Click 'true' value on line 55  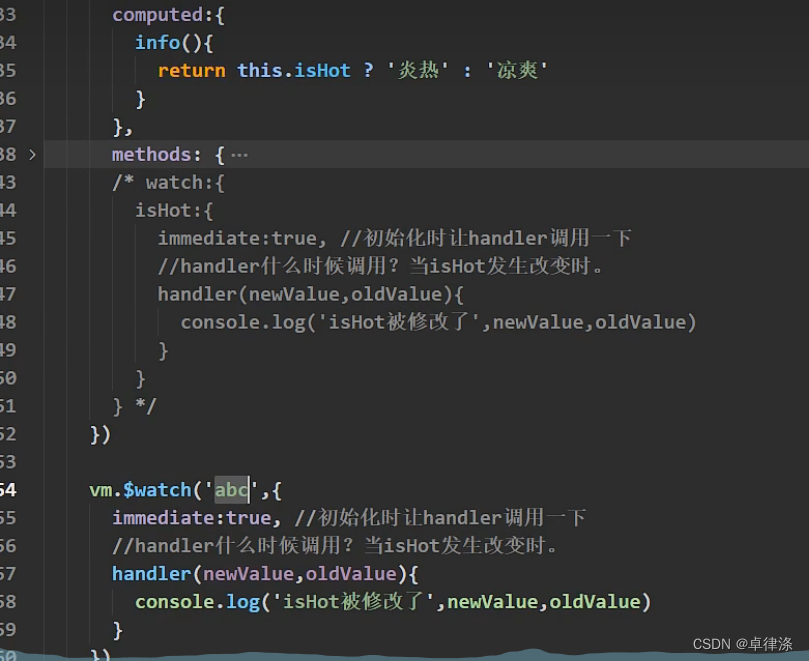click(249, 518)
